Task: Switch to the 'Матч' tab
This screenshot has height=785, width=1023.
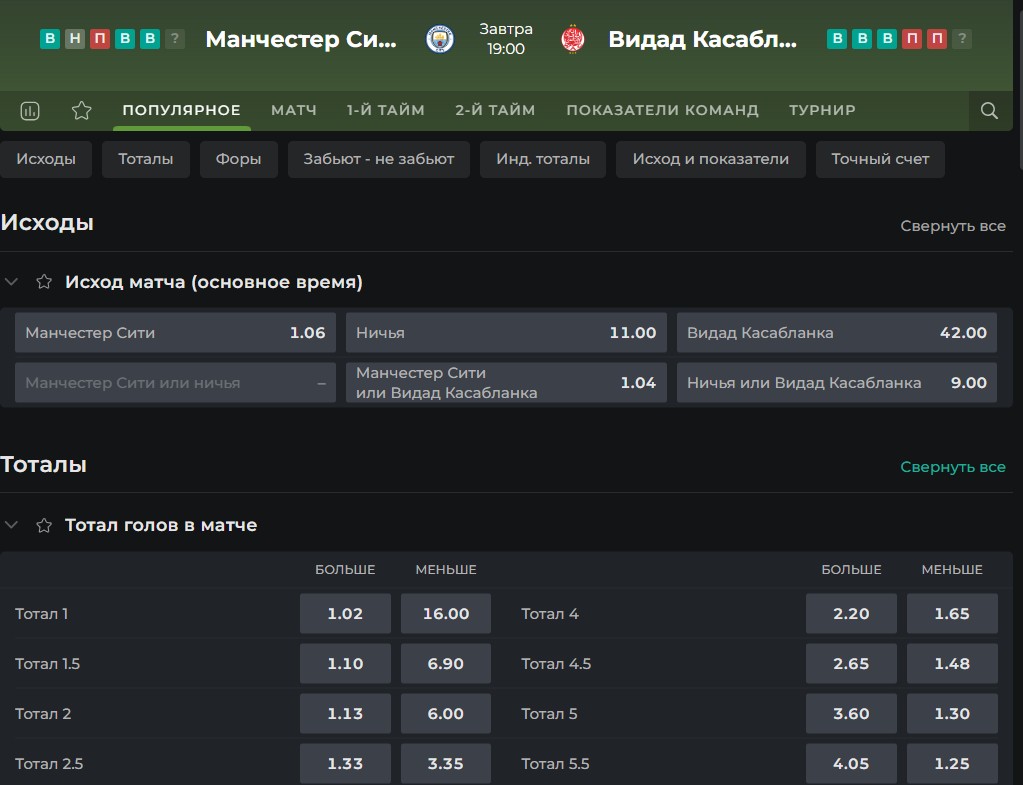Action: click(294, 110)
